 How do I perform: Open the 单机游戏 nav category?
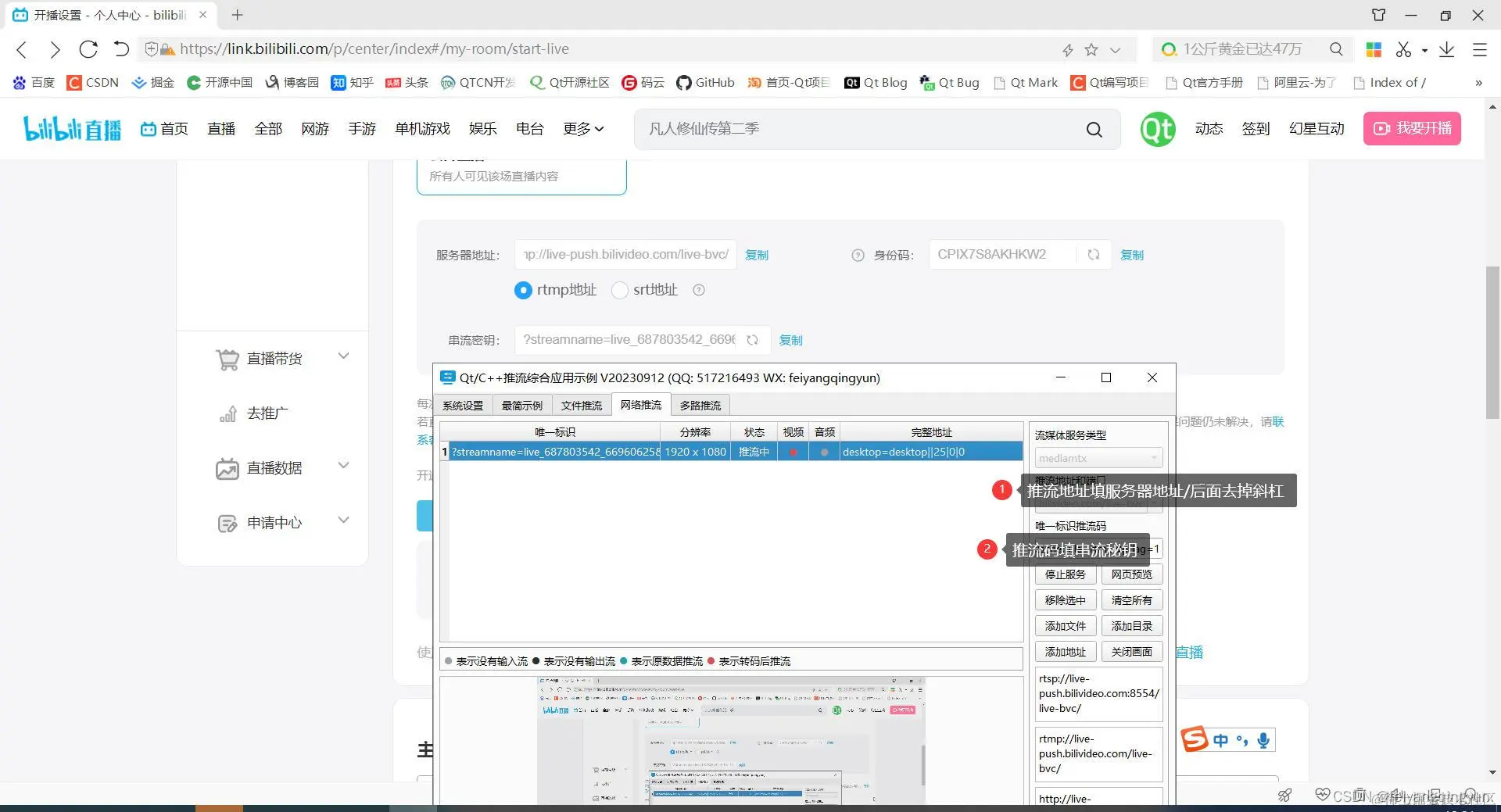tap(422, 129)
